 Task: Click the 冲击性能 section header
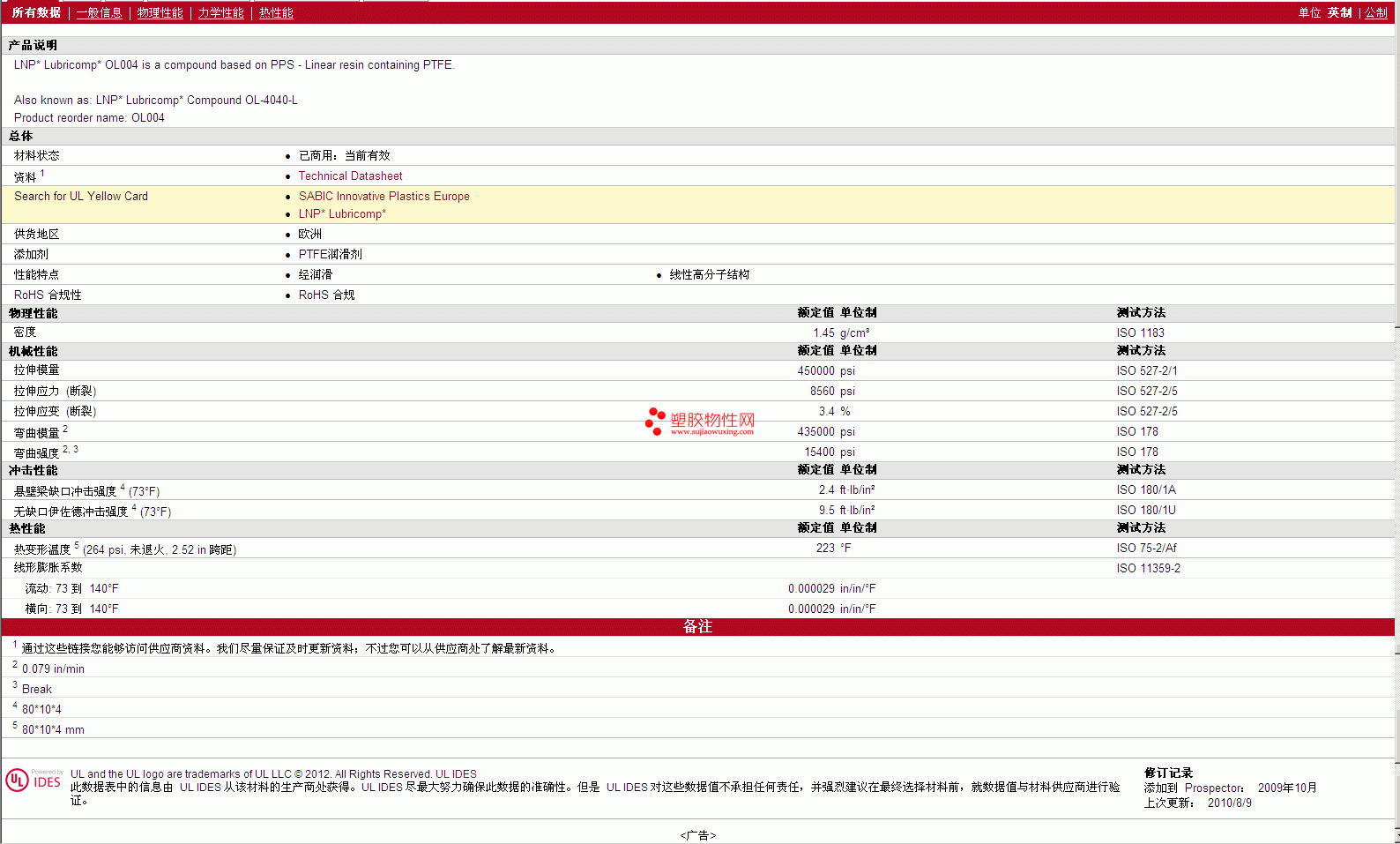[33, 470]
